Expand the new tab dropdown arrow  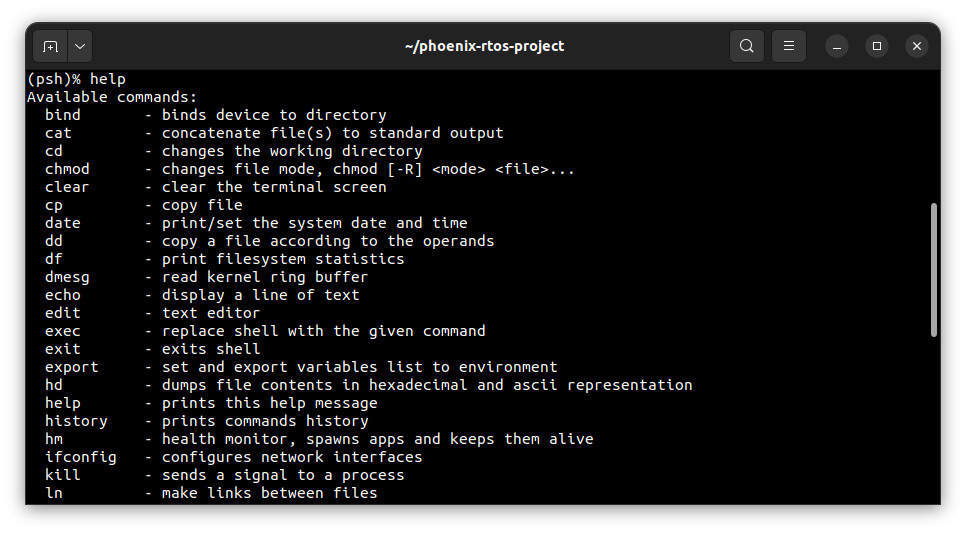pos(79,46)
